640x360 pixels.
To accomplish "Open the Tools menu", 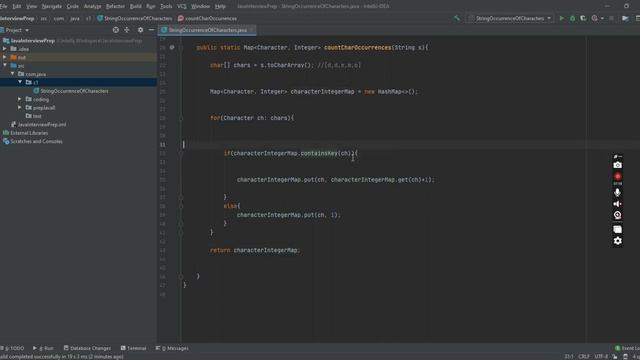I will (166, 7).
